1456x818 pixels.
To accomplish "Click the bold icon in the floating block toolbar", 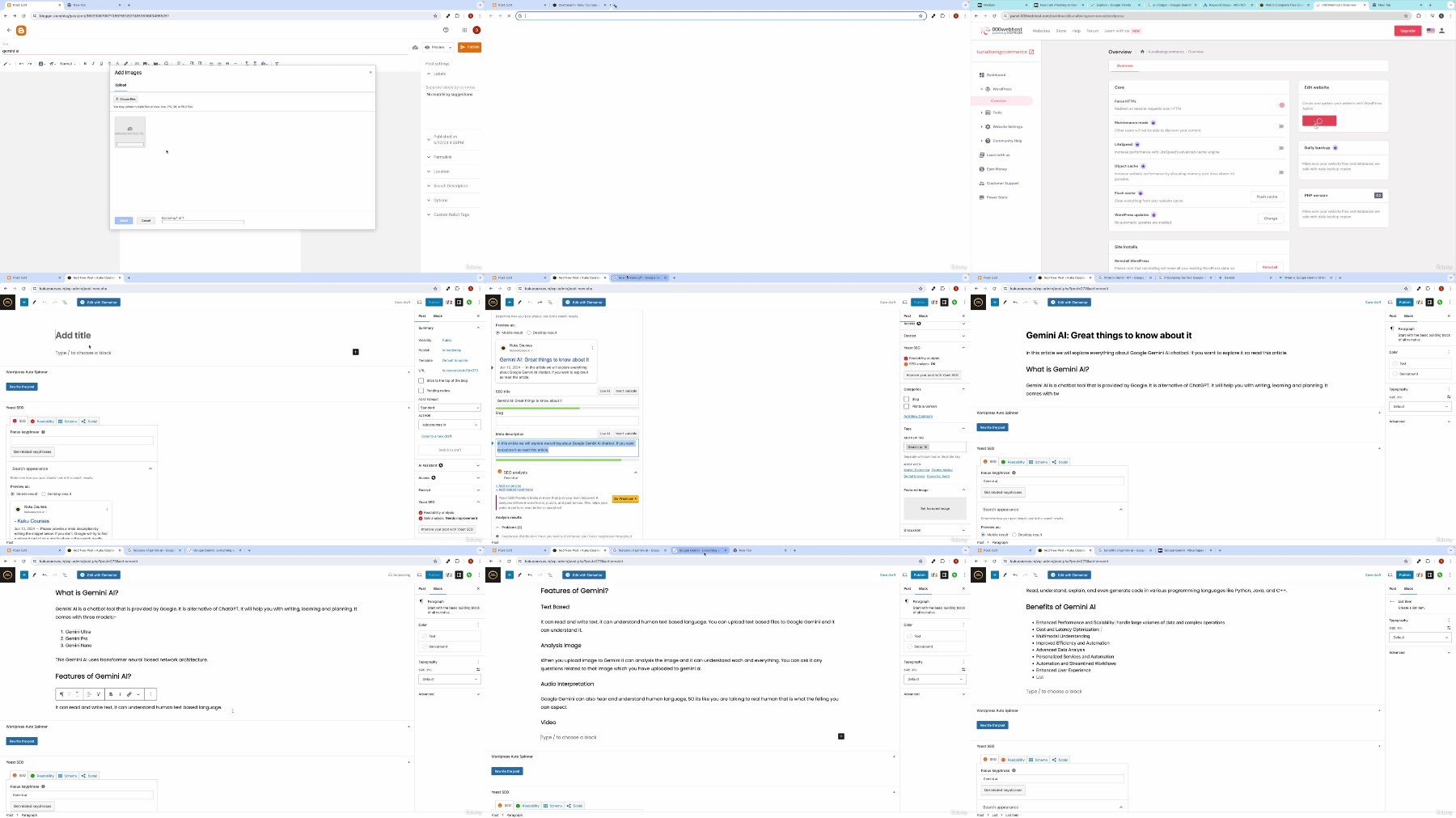I will click(x=111, y=694).
